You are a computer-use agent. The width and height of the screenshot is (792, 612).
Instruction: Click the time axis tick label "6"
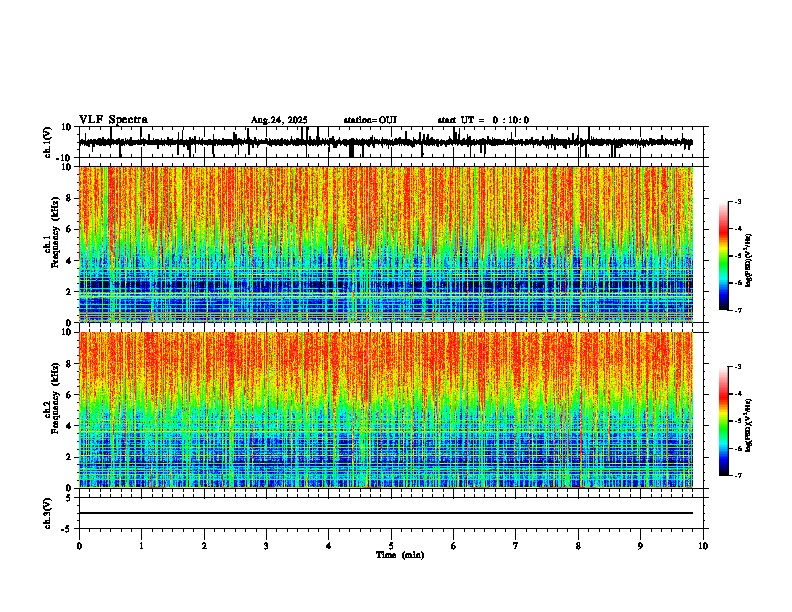[x=454, y=546]
